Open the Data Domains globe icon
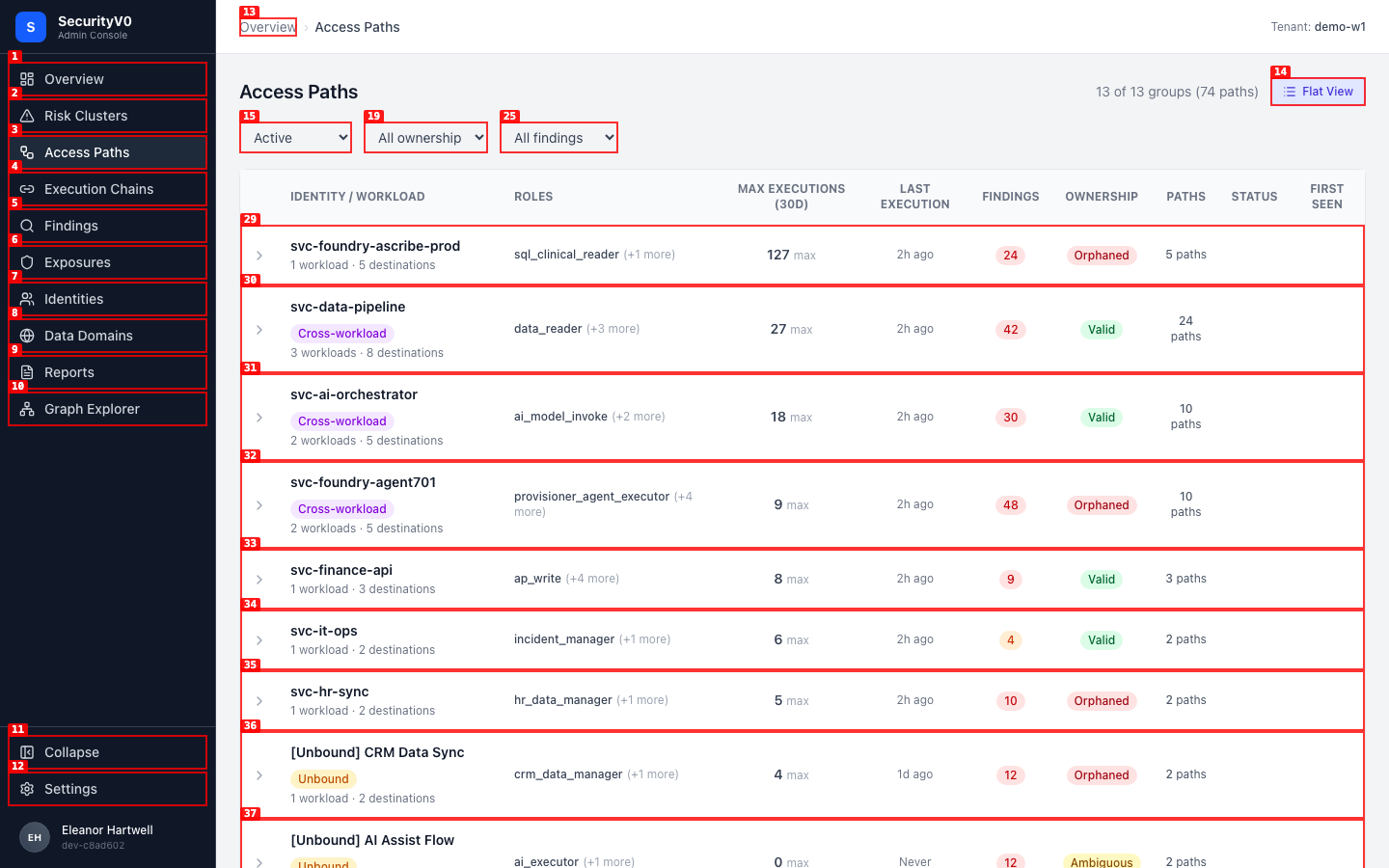 [27, 336]
